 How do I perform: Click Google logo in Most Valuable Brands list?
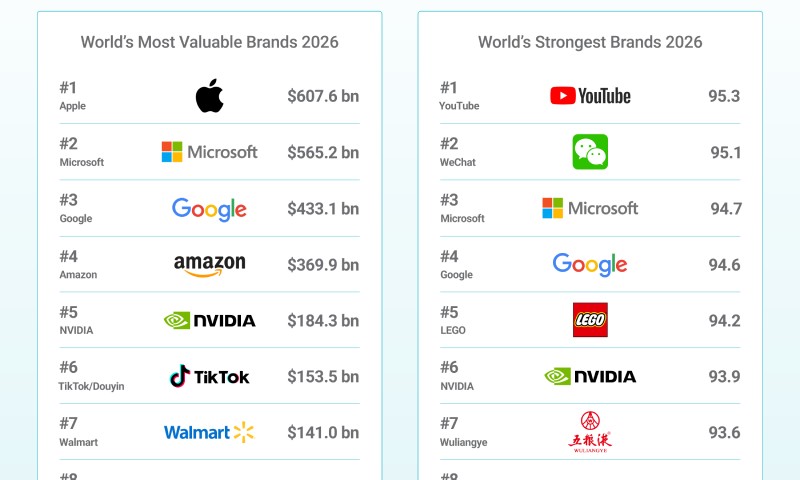(x=209, y=208)
